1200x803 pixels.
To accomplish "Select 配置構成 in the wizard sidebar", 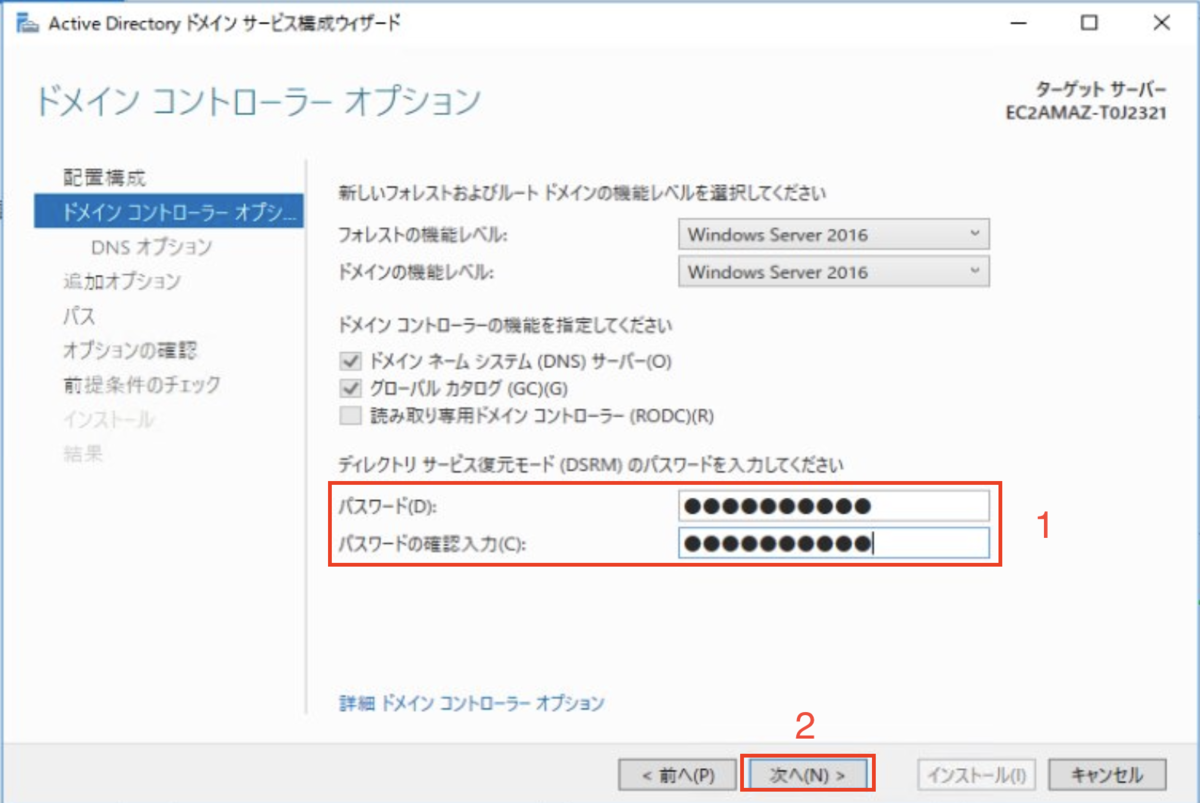I will [104, 178].
